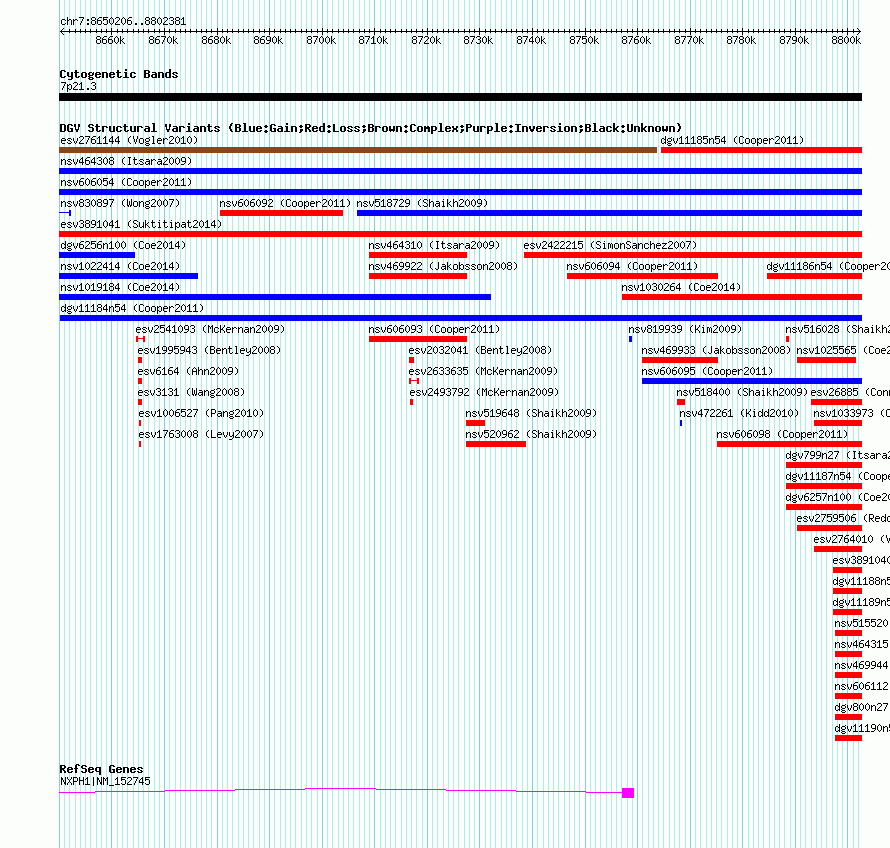Open variant esv2493792 (McKernan2009)
The height and width of the screenshot is (848, 890).
point(412,402)
